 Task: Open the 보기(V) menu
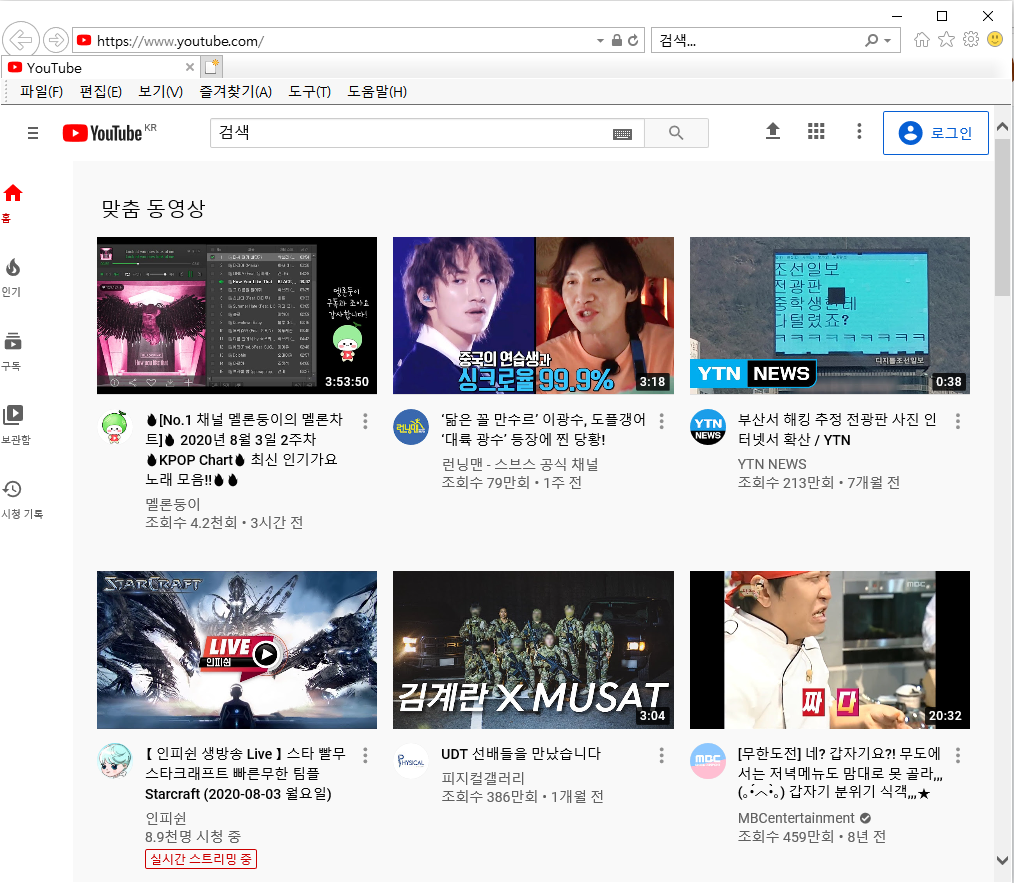(160, 92)
